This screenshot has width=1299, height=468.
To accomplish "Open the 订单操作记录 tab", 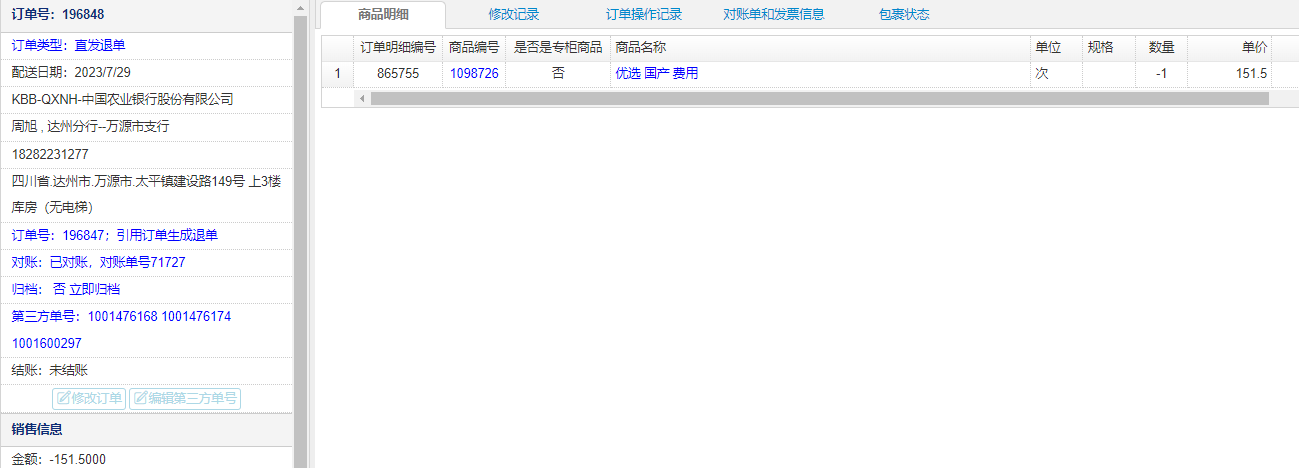I will (644, 14).
